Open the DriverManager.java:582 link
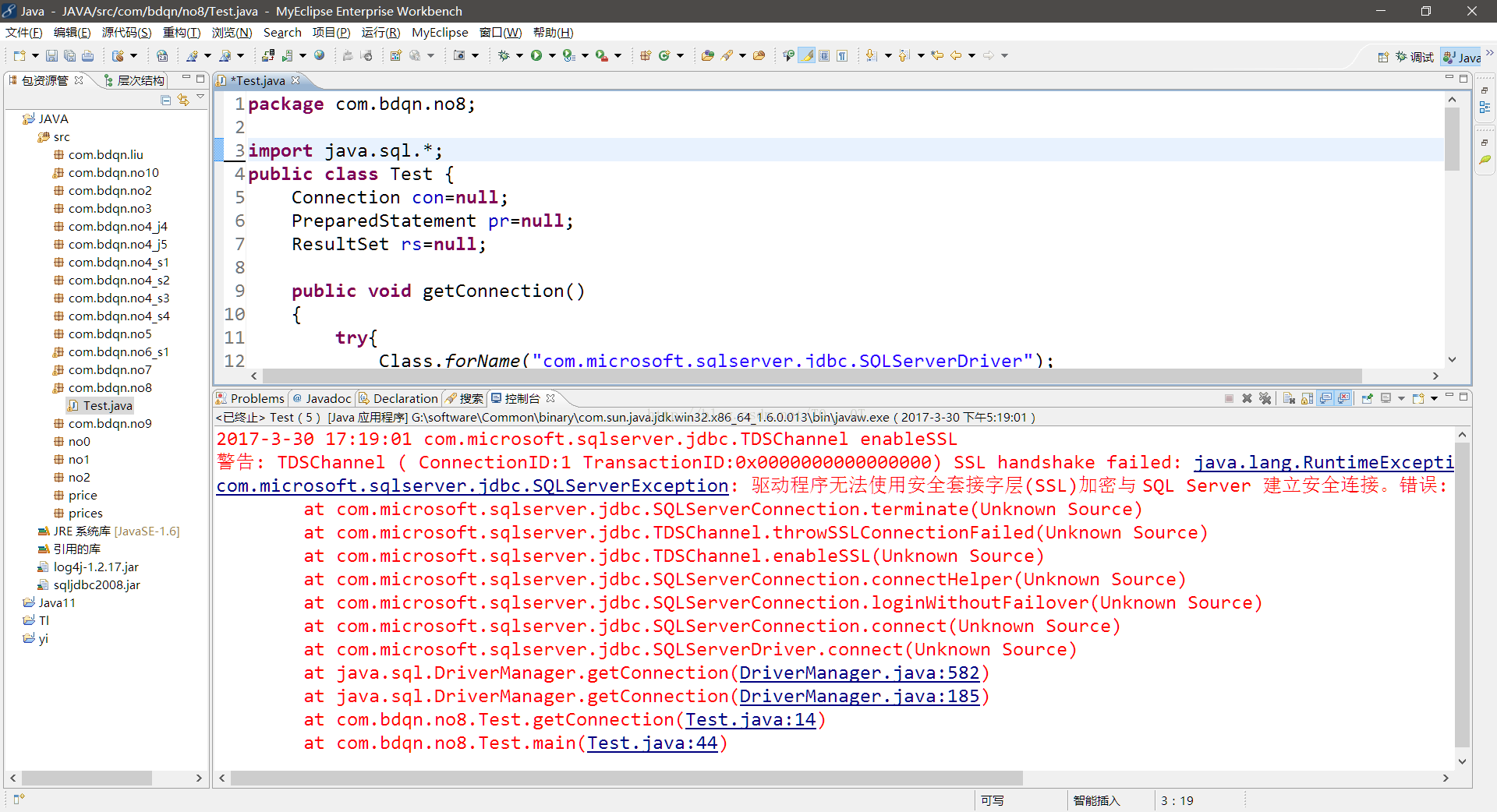The image size is (1497, 812). pyautogui.click(x=859, y=673)
